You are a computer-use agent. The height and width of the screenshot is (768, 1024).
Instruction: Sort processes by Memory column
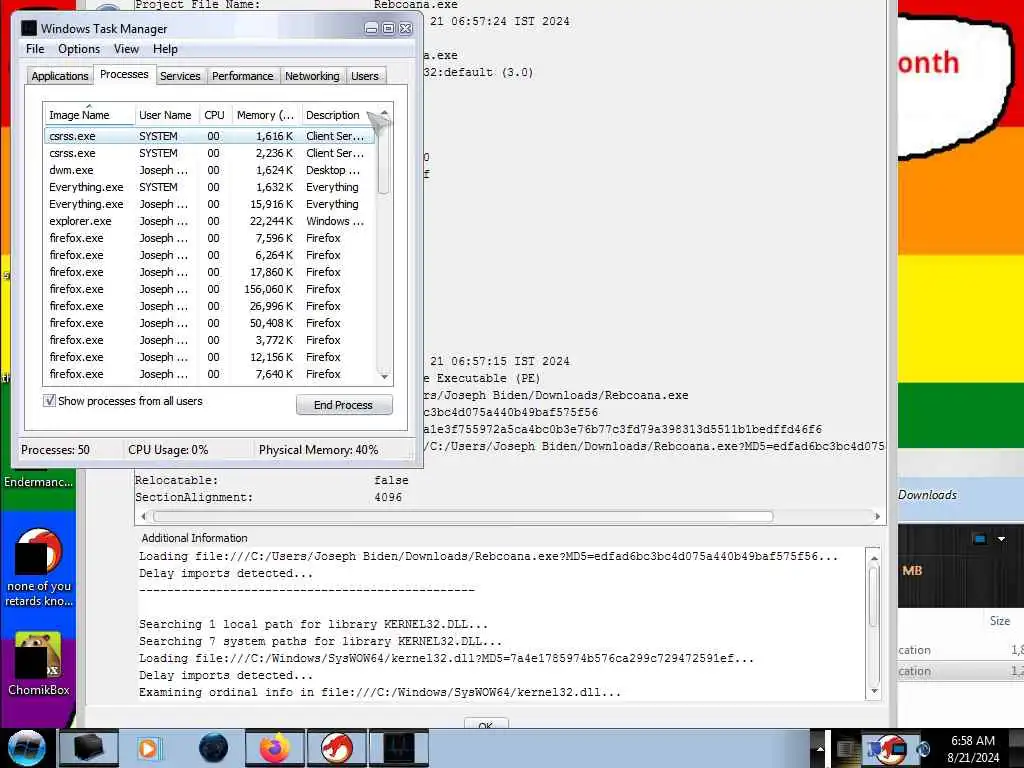coord(266,115)
